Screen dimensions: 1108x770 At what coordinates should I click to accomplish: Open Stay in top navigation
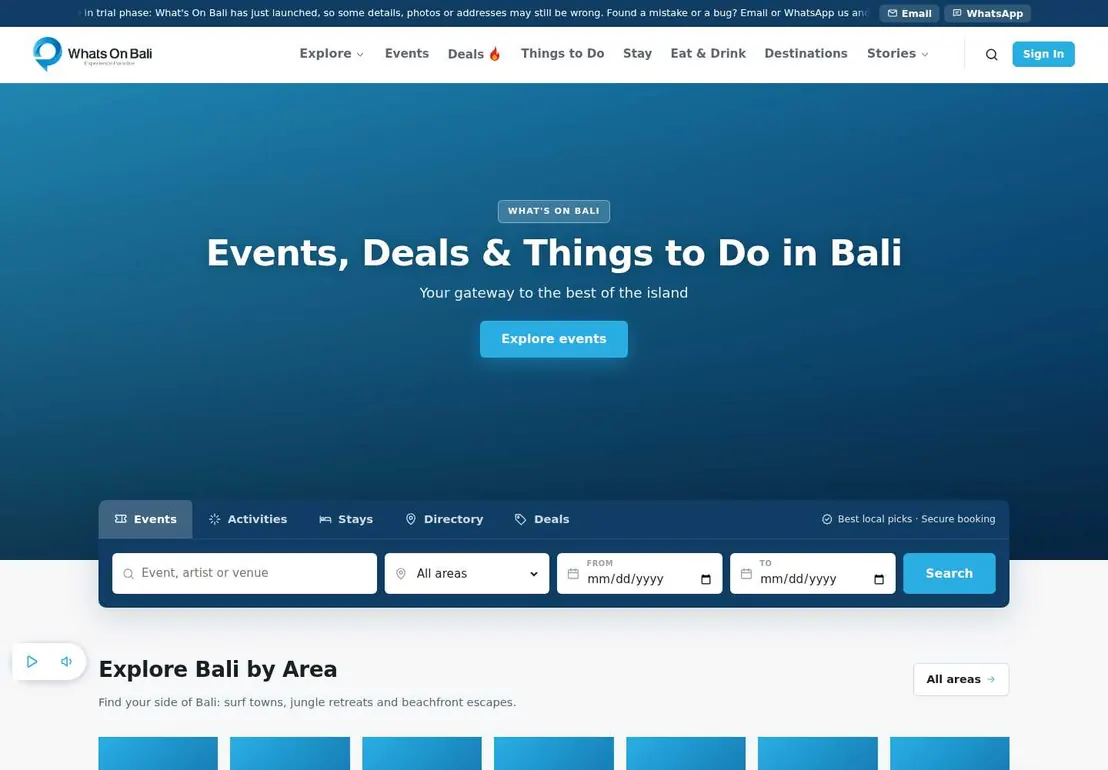[637, 54]
